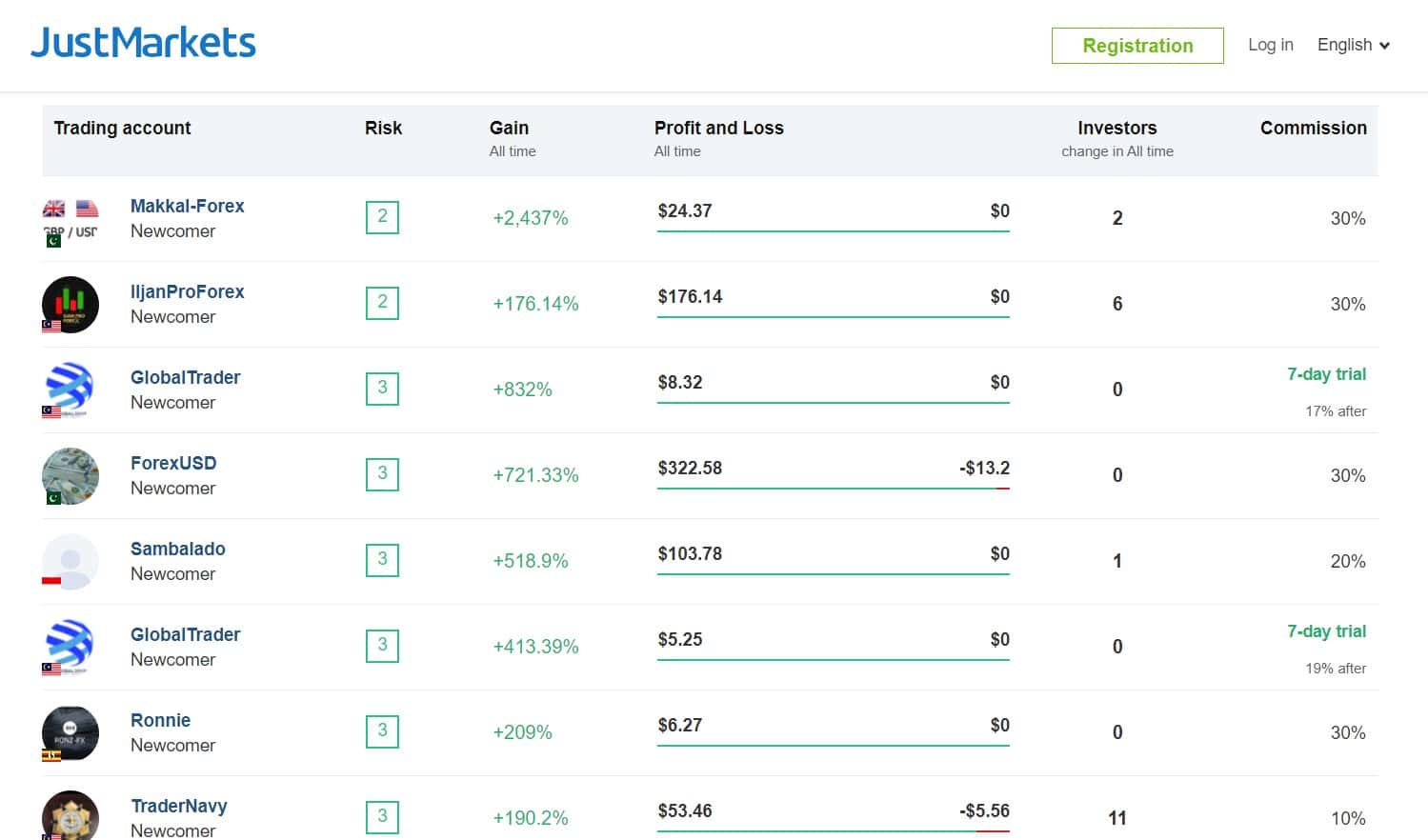Click GlobalTrader avatar with +832% gain
Viewport: 1428px width, 840px height.
click(x=70, y=390)
